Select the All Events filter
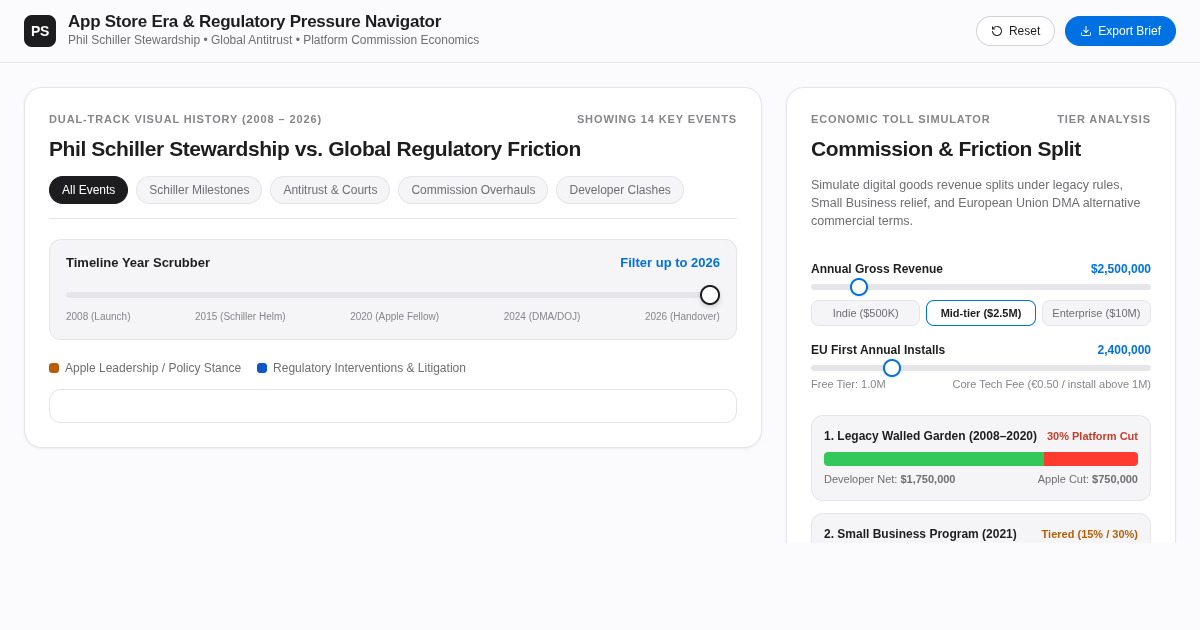The width and height of the screenshot is (1200, 630). [88, 190]
